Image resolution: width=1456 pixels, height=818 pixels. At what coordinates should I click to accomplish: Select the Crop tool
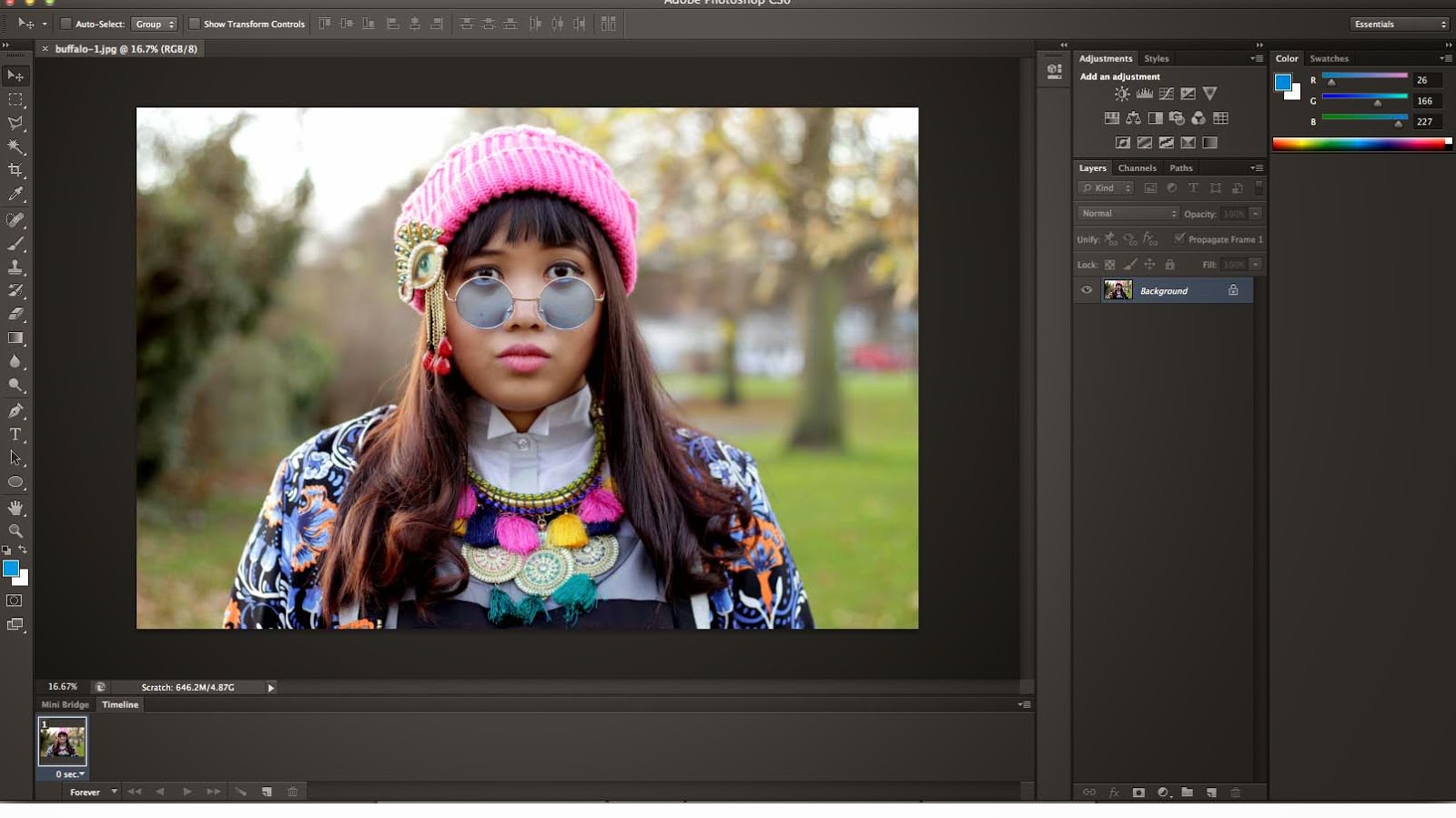(x=15, y=170)
